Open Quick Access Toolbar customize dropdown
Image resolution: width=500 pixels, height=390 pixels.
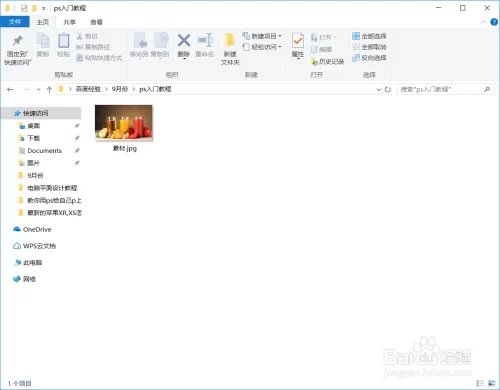[x=43, y=8]
